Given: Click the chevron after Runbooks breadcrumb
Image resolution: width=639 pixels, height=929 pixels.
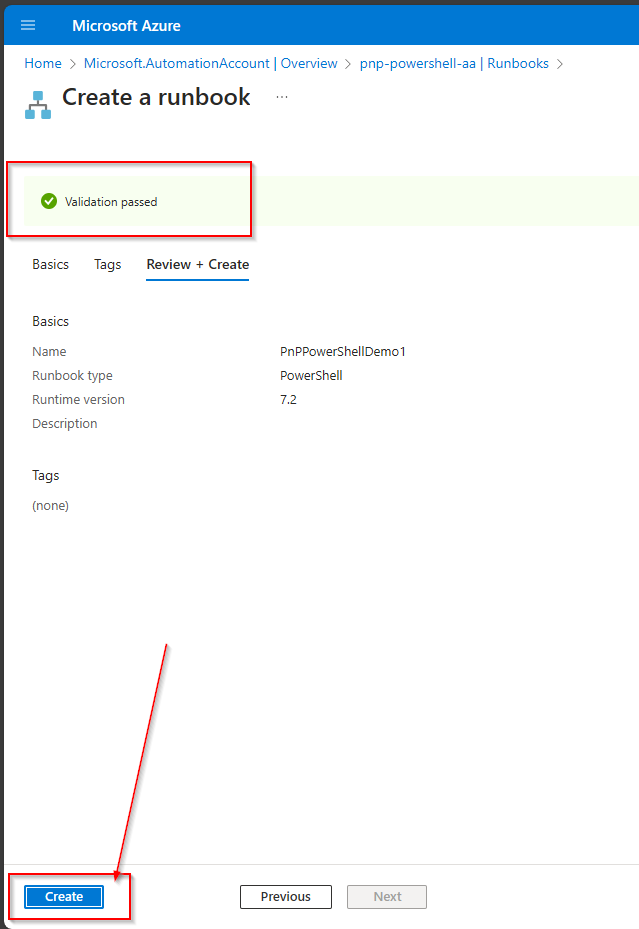Looking at the screenshot, I should tap(560, 64).
